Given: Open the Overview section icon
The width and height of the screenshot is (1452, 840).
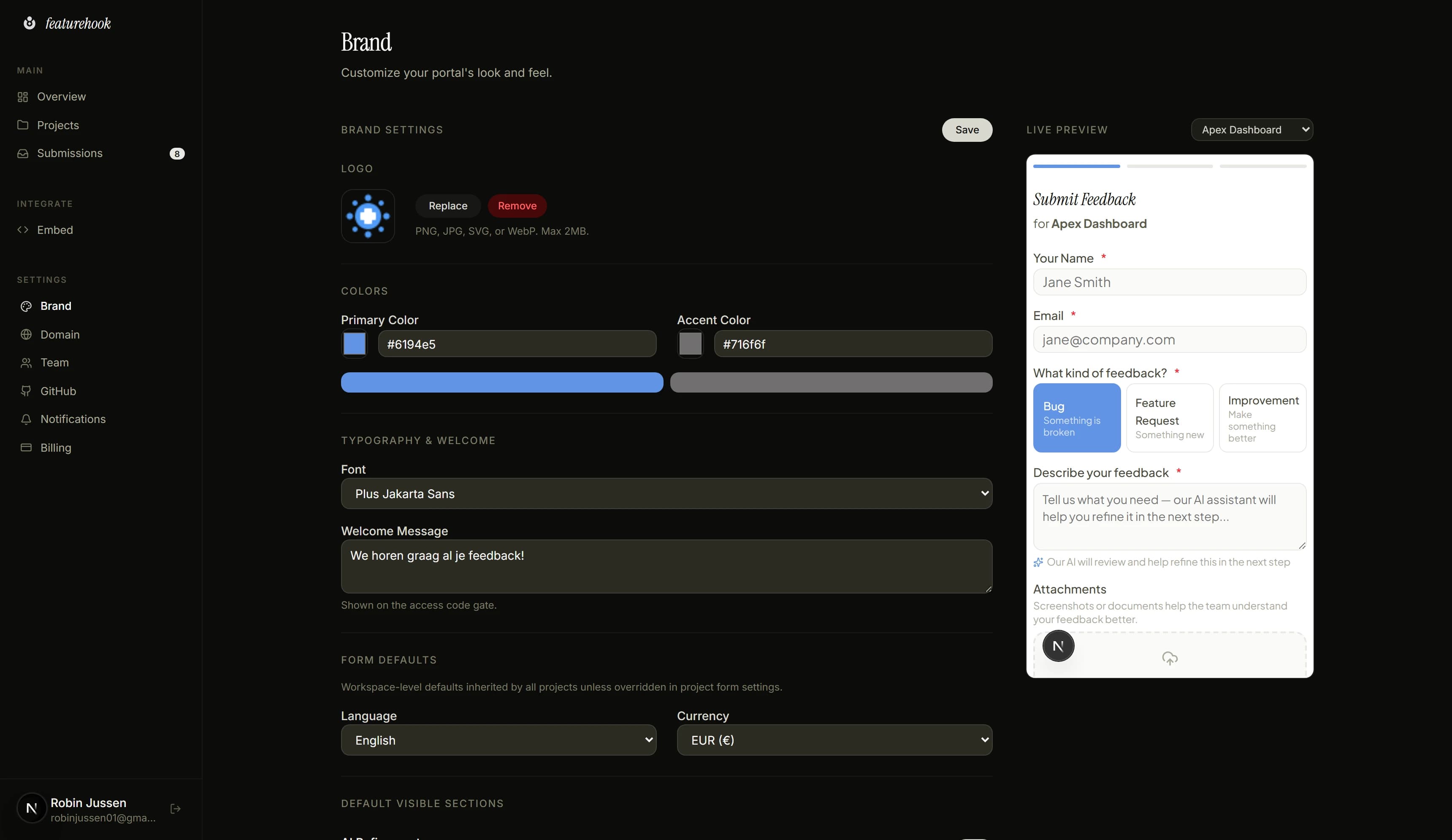Looking at the screenshot, I should pyautogui.click(x=23, y=97).
